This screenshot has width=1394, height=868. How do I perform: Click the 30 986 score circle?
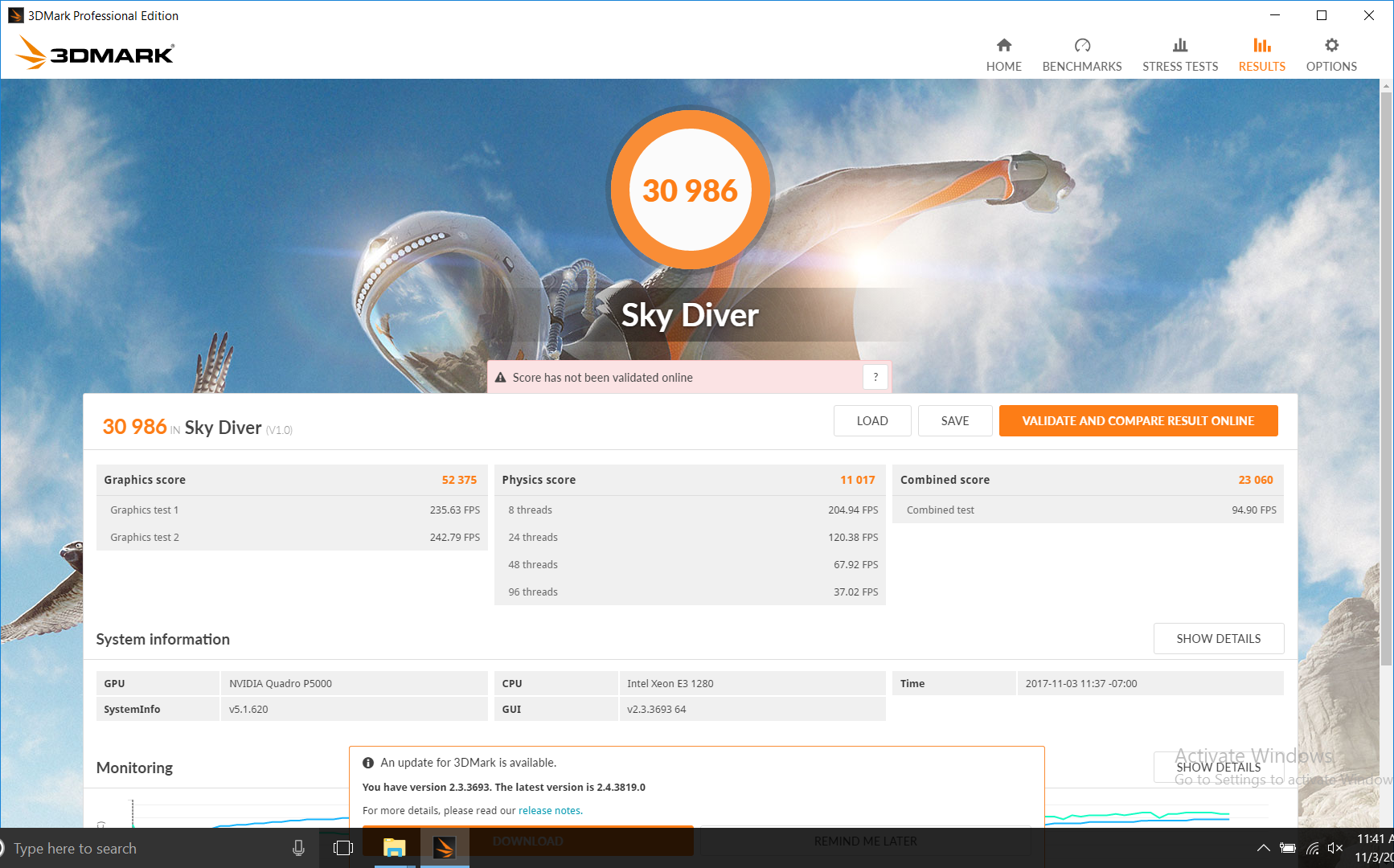coord(691,190)
